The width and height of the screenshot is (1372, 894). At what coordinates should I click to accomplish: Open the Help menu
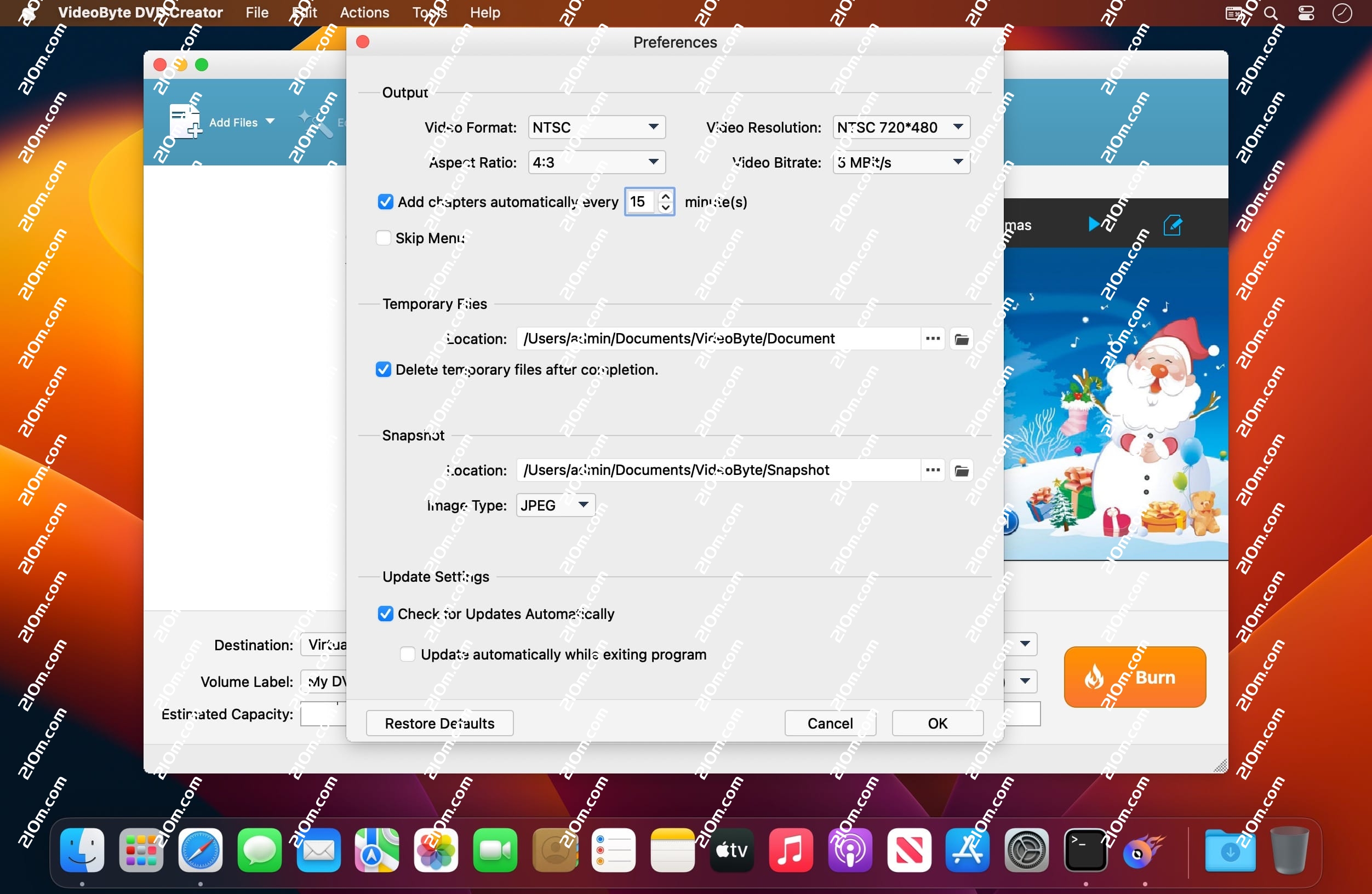(485, 13)
